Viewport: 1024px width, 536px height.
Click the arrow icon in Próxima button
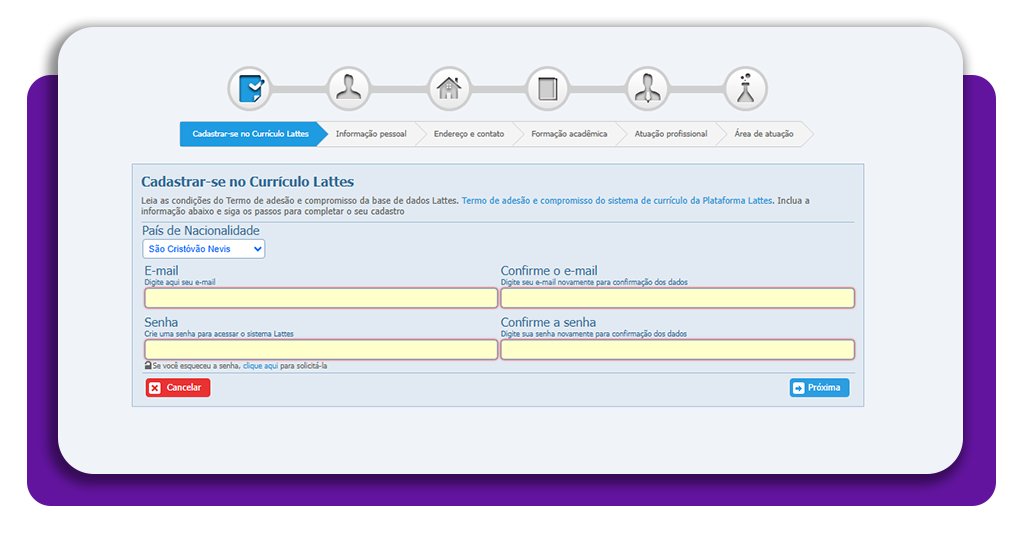click(x=799, y=388)
